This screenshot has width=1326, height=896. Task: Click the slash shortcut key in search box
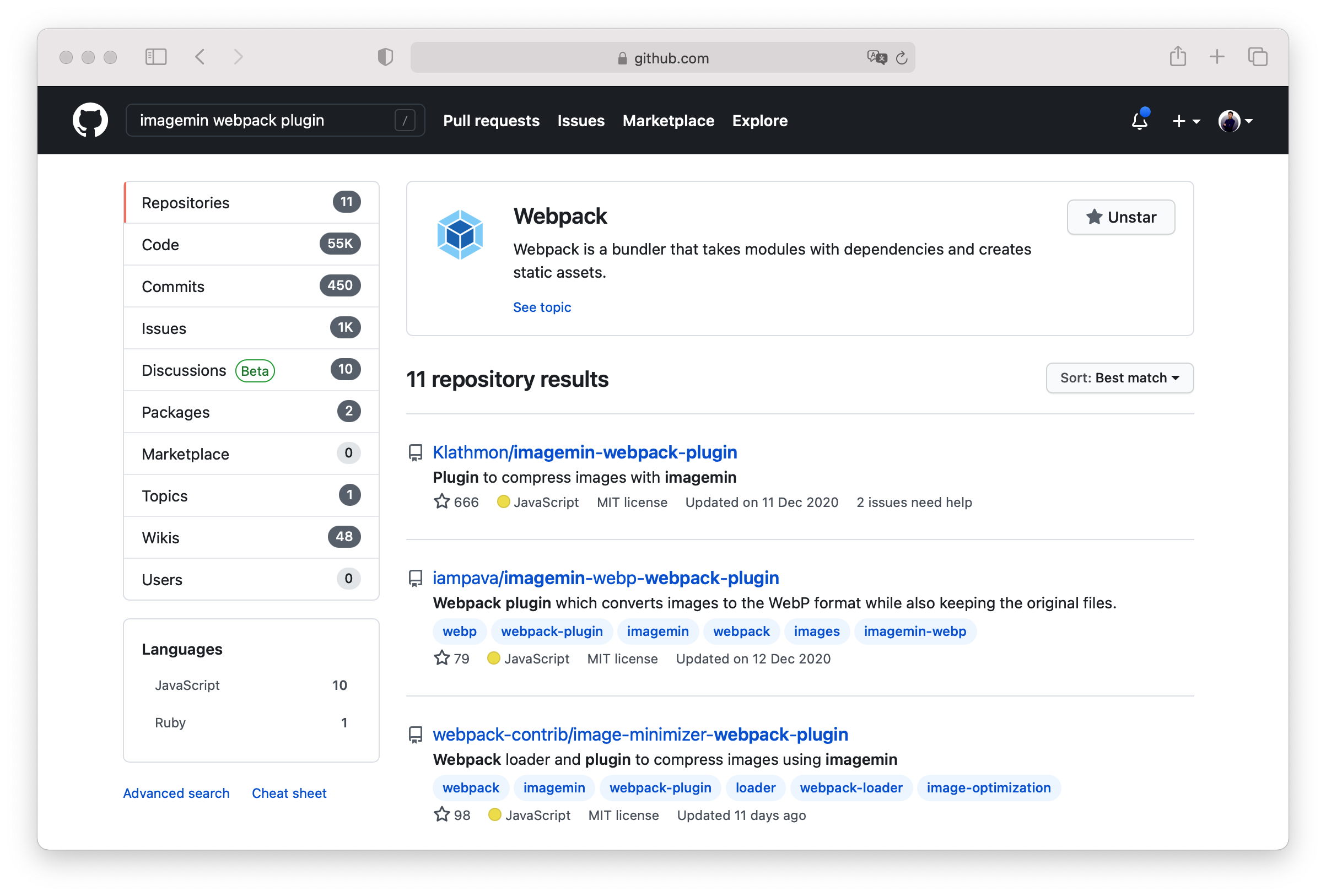405,120
